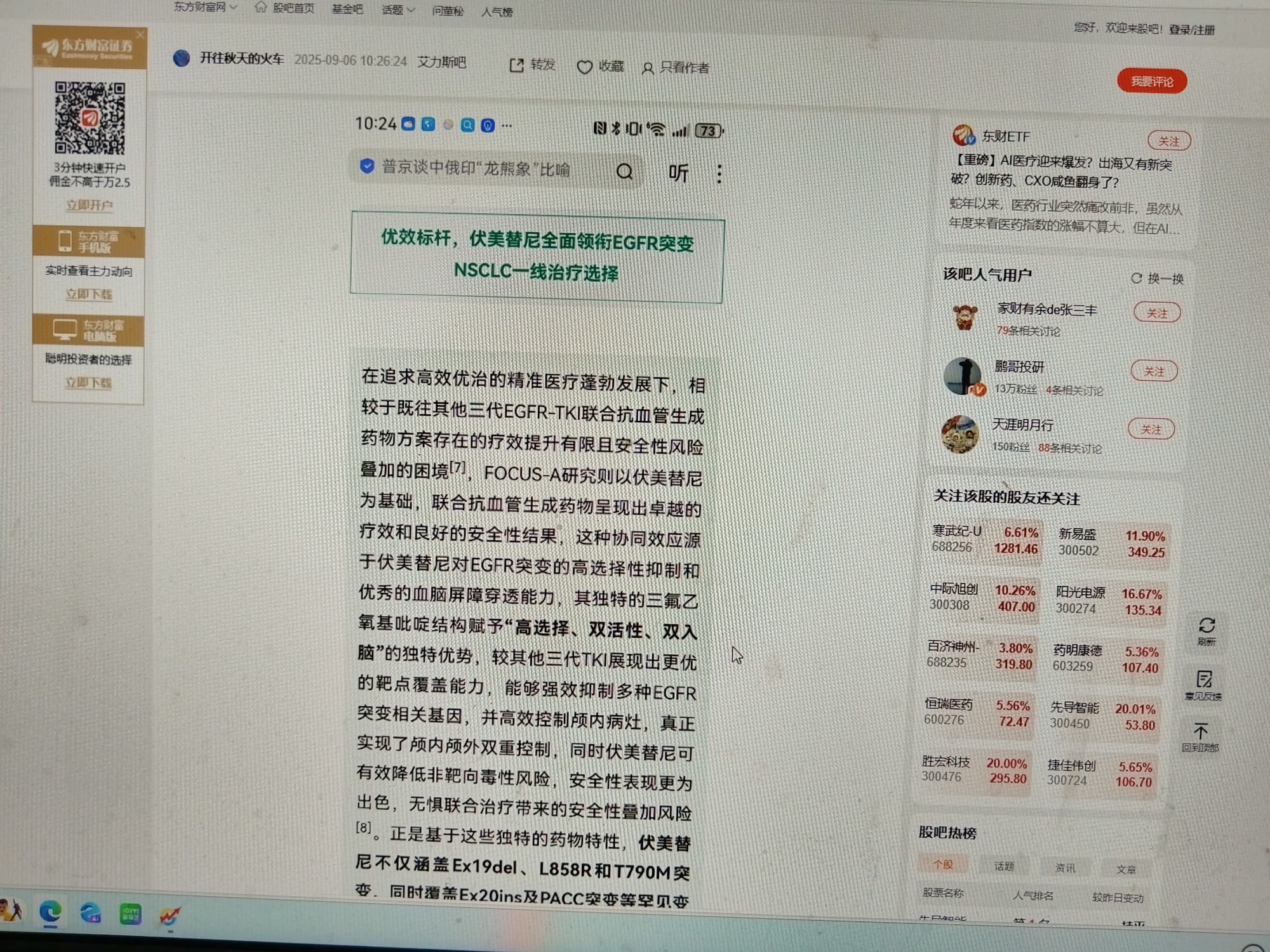Follow 东财ETF with the 关注 button
Viewport: 1270px width, 952px height.
pos(1168,141)
